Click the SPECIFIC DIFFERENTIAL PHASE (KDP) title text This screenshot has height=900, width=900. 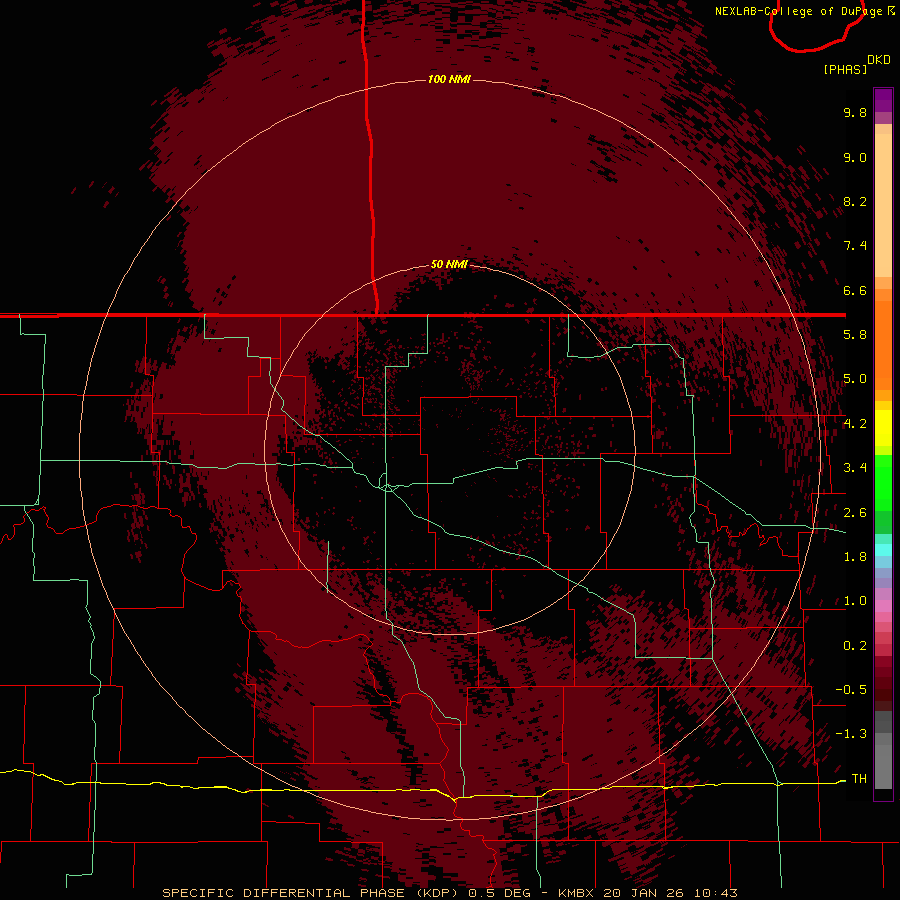[x=312, y=893]
